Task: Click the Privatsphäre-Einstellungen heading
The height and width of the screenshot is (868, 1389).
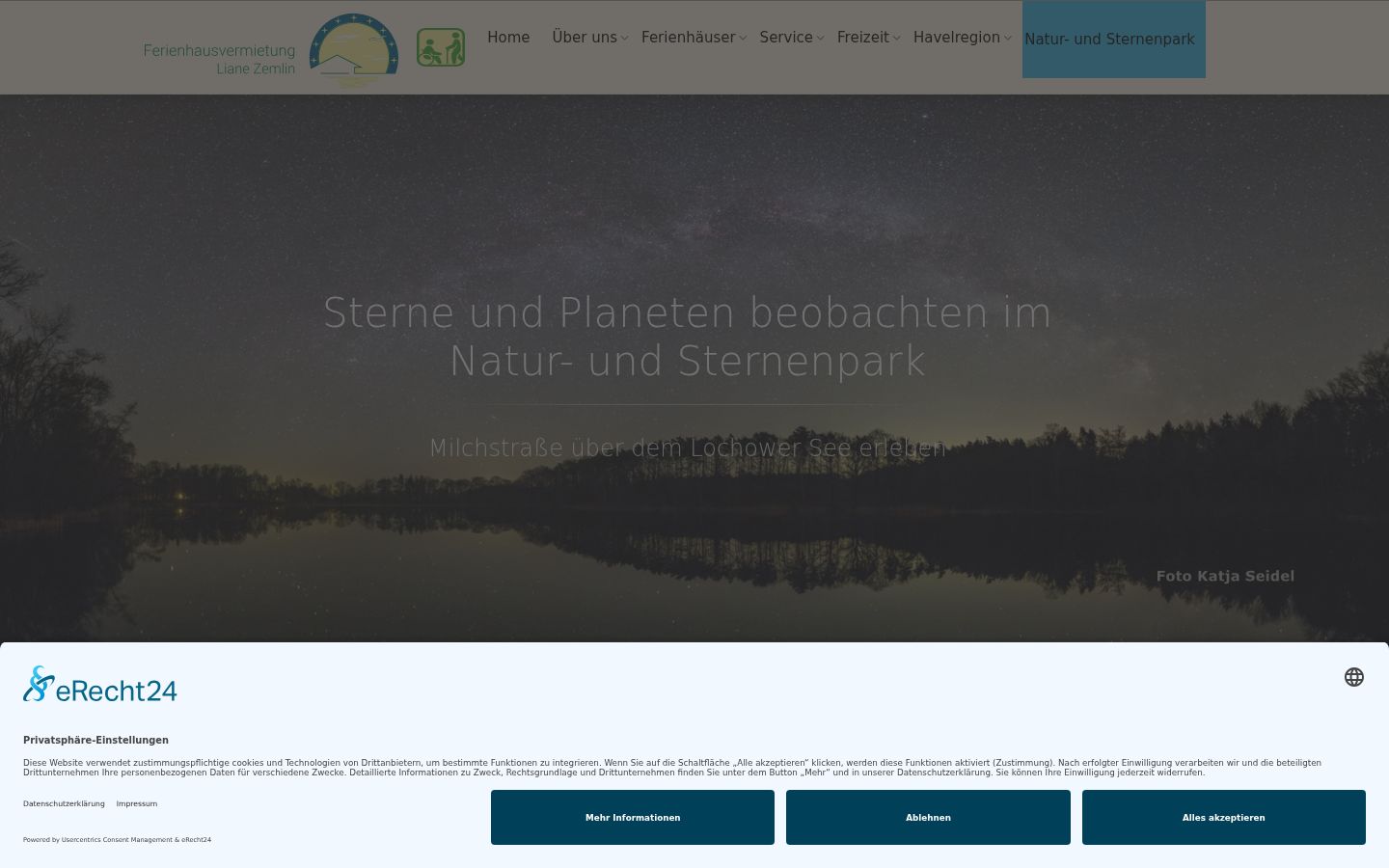Action: click(95, 740)
